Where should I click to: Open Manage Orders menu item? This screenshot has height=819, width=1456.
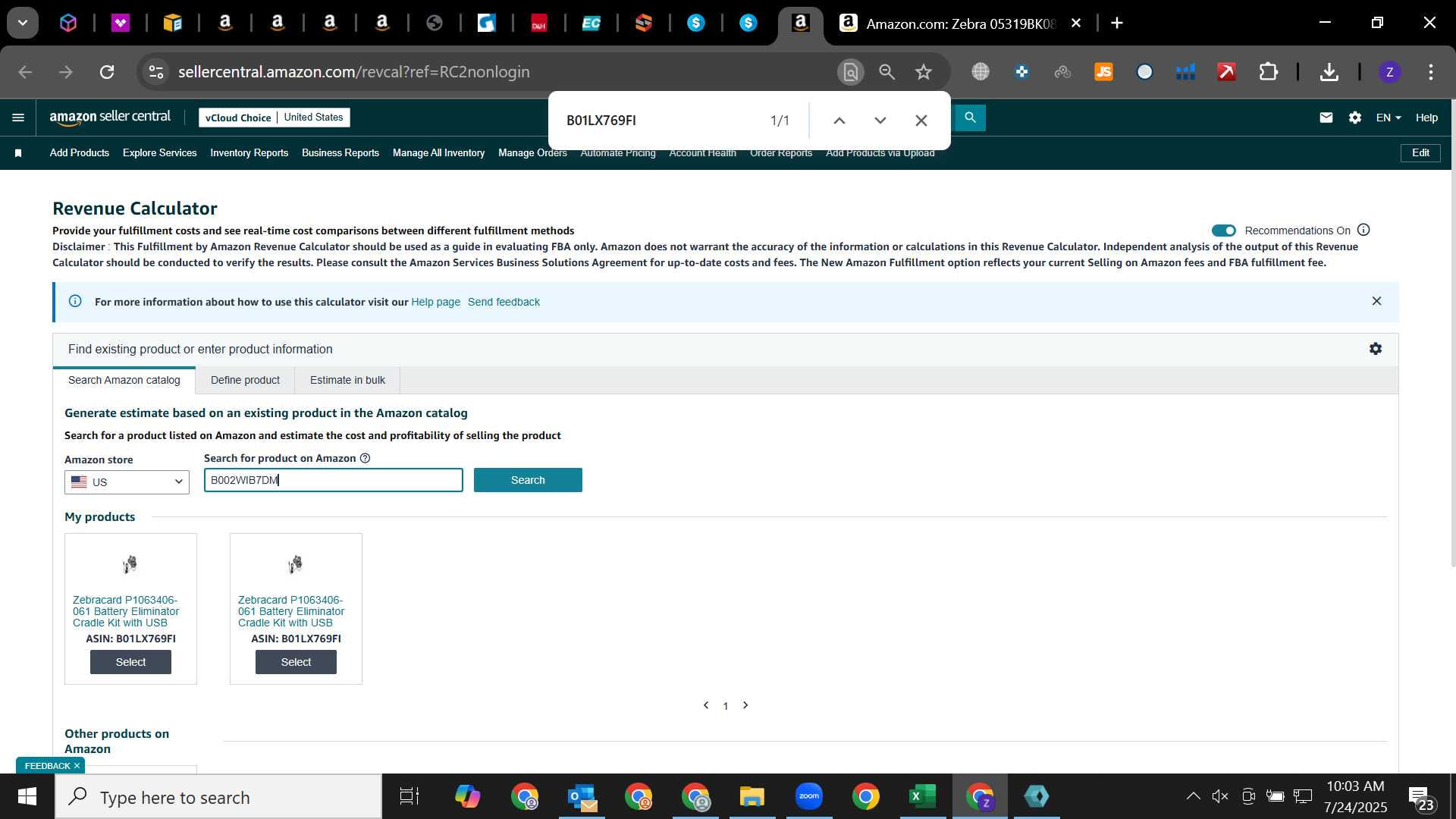point(532,153)
